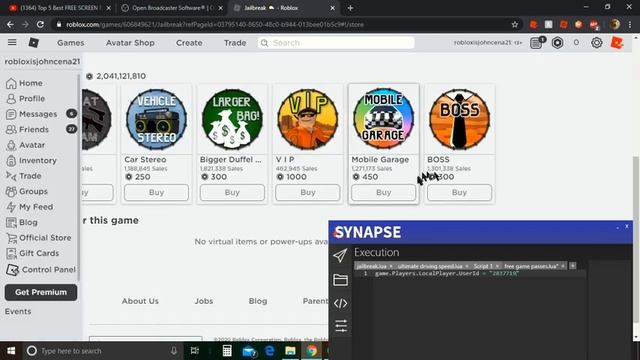Click the red Roblox extension icon in the page header

click(x=617, y=42)
